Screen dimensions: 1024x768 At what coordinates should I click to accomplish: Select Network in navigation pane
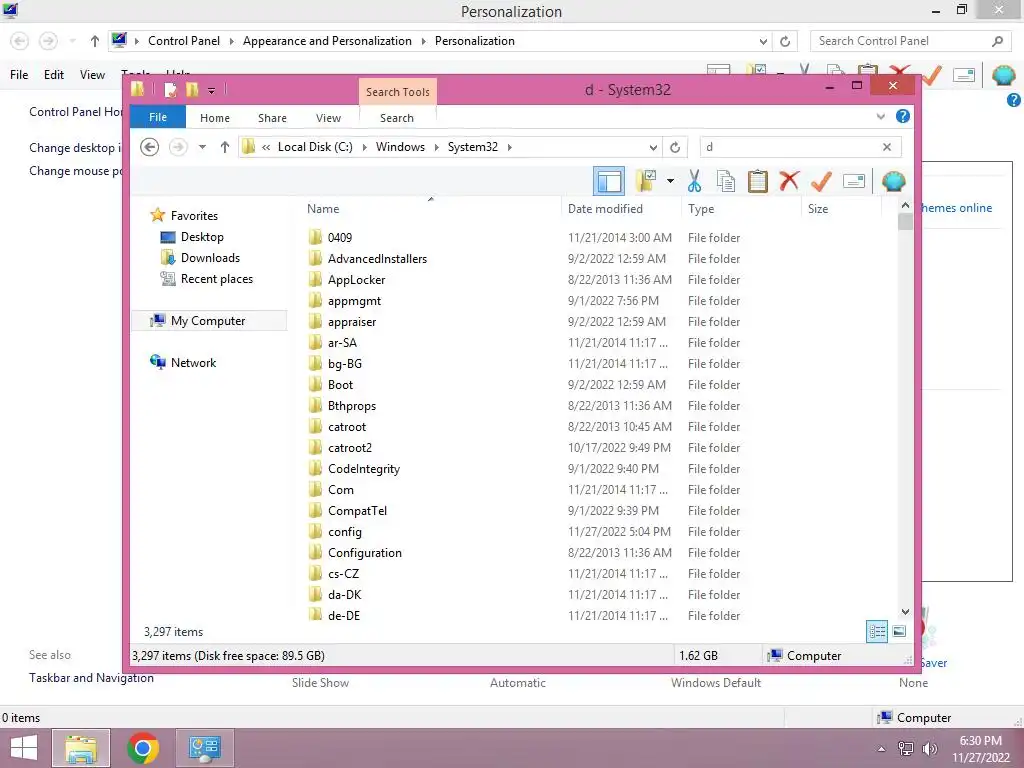(184, 362)
